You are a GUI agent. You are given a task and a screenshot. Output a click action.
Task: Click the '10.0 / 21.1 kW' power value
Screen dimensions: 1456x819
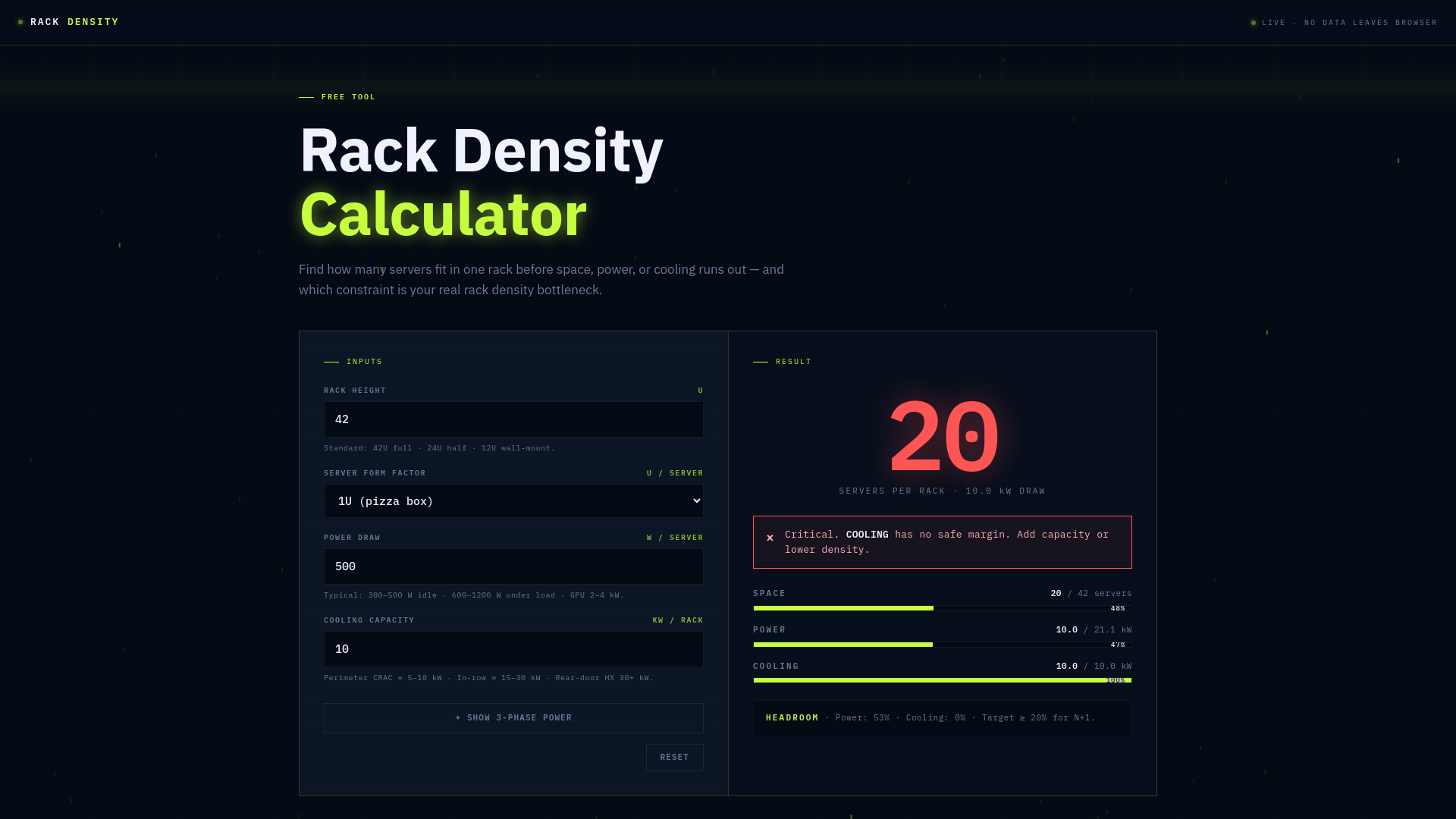1094,630
